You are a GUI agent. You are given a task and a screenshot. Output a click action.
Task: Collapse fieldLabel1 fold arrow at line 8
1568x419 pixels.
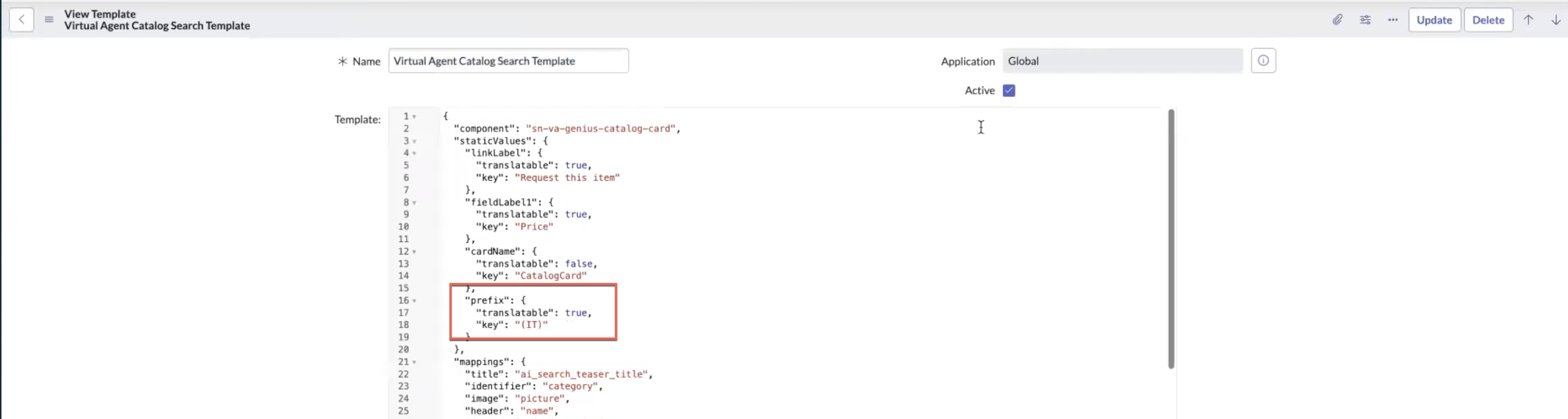[x=414, y=202]
